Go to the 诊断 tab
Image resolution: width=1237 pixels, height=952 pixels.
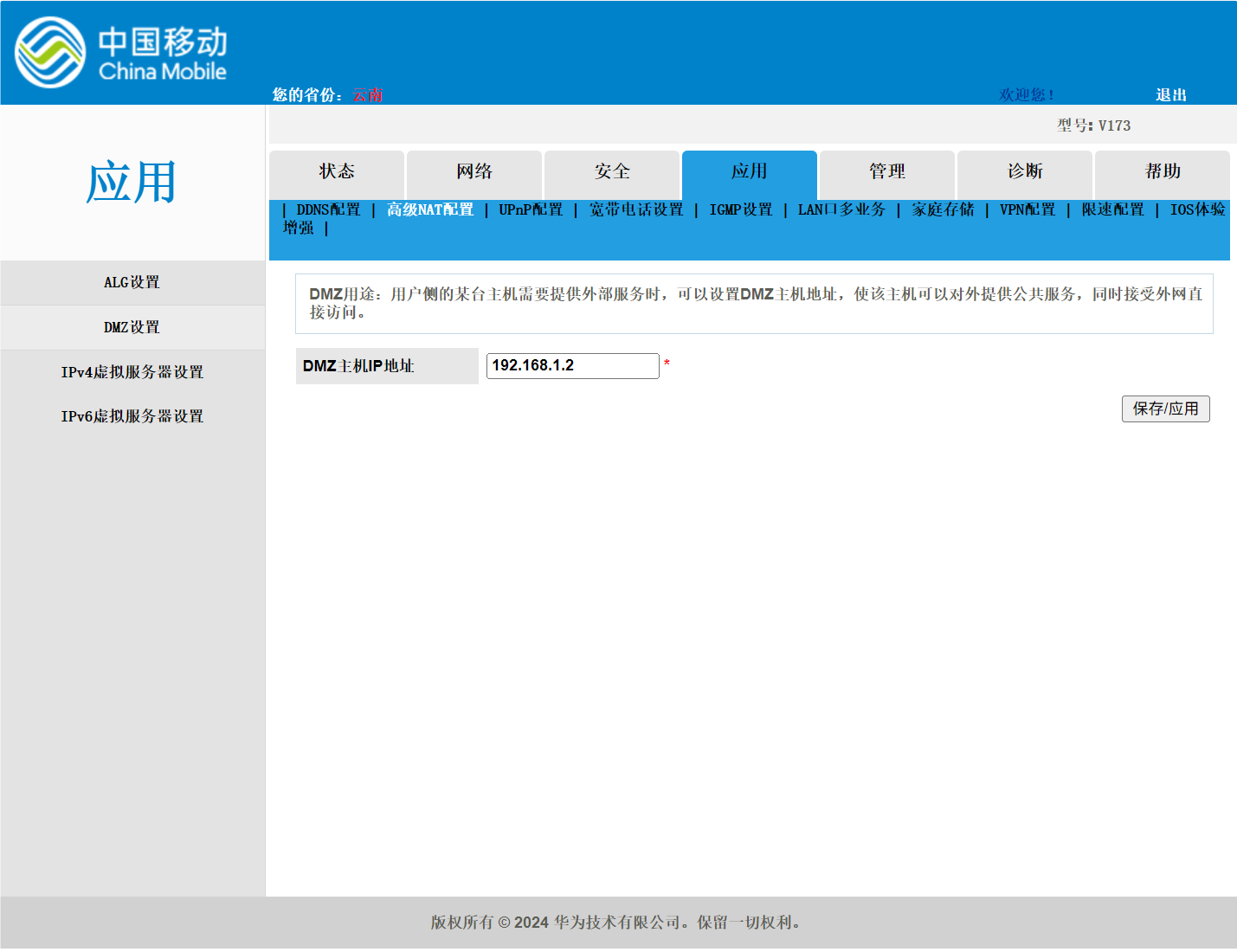point(1025,172)
